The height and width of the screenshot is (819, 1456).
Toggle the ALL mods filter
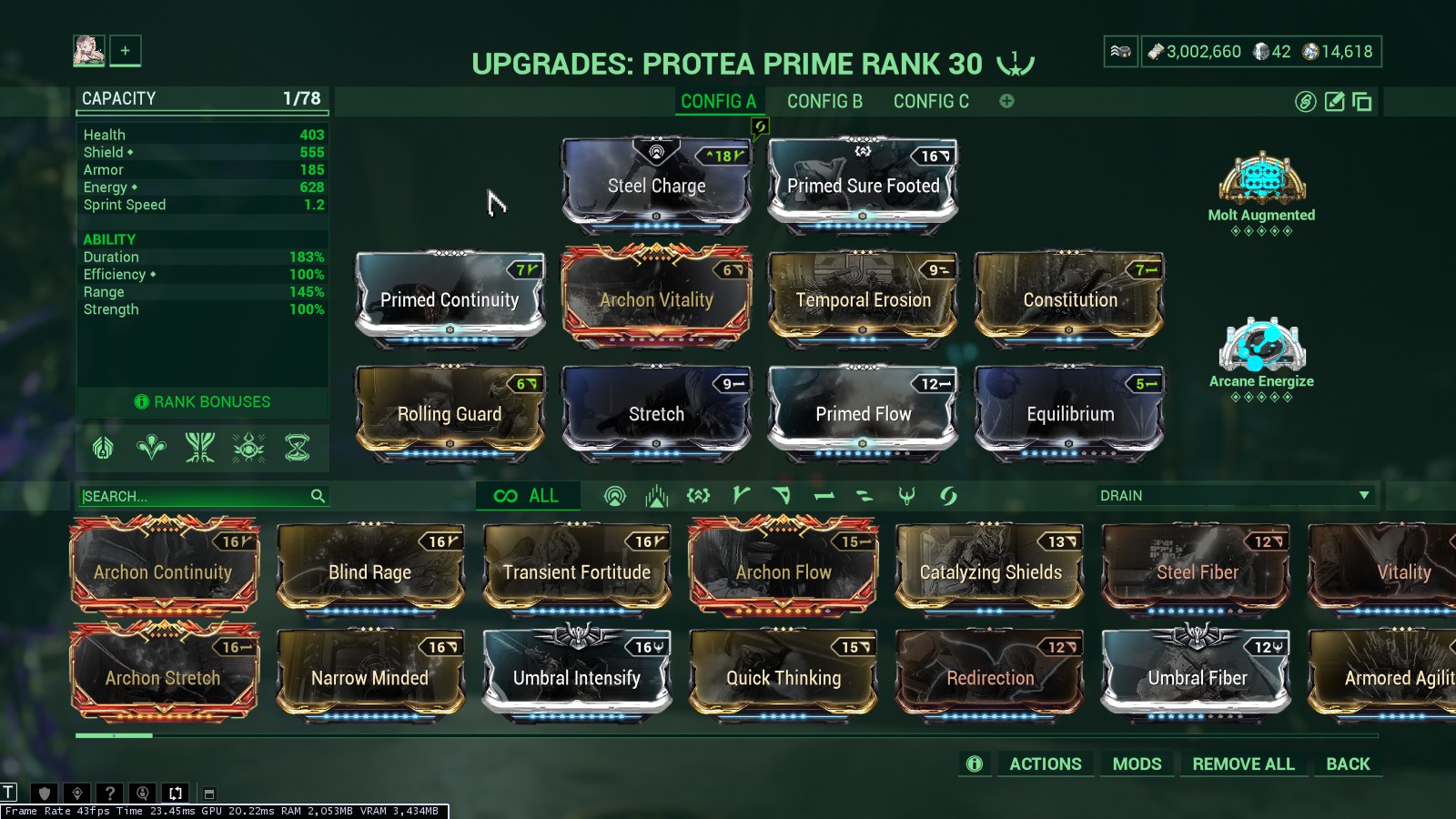pos(527,496)
